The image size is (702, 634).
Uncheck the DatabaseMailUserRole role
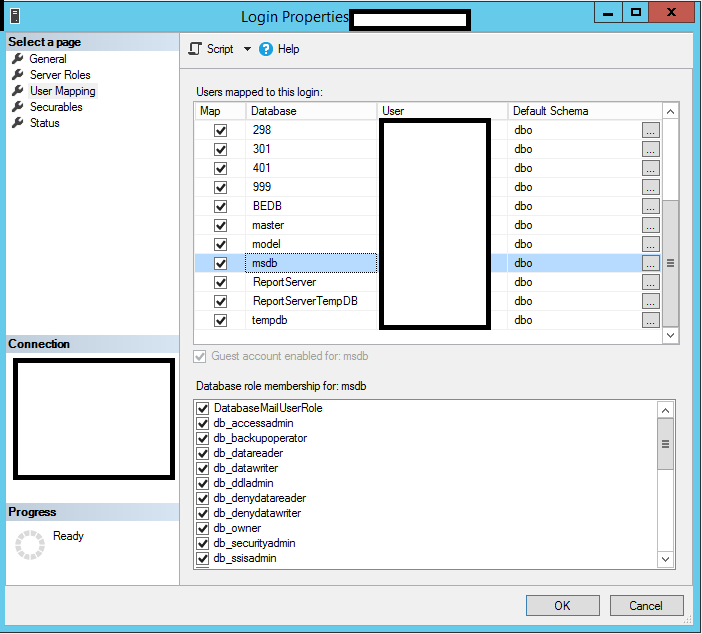[x=203, y=408]
